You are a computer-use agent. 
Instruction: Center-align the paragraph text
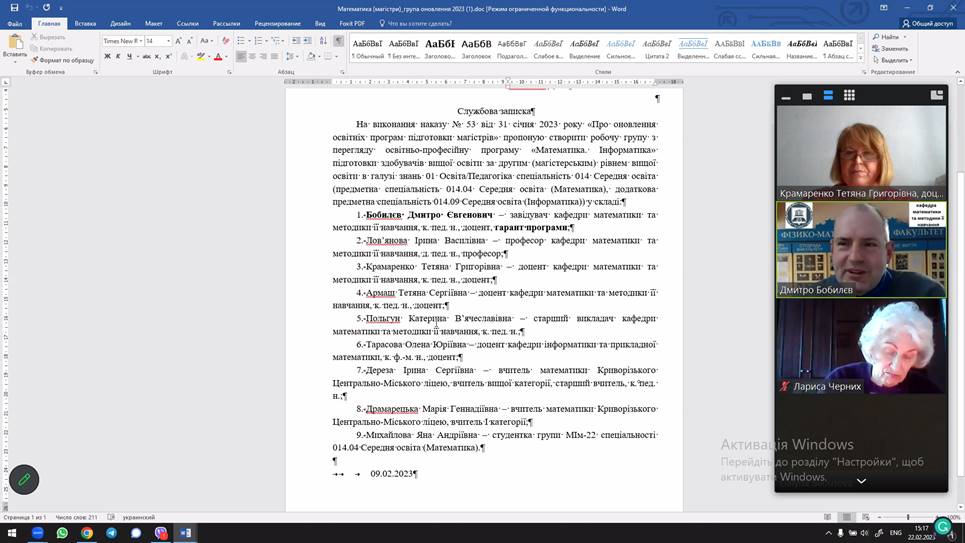(254, 57)
